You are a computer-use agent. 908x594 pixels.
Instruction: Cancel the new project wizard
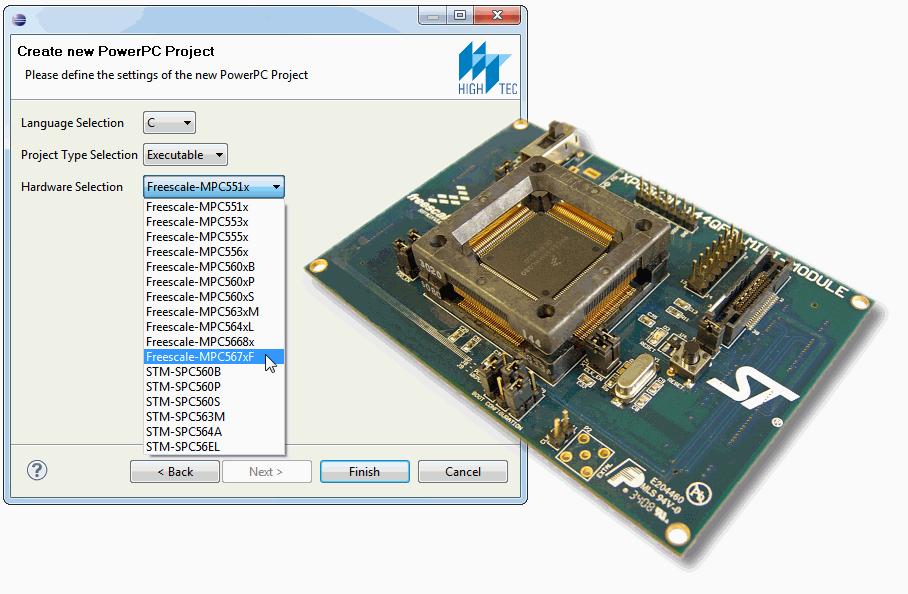point(463,471)
